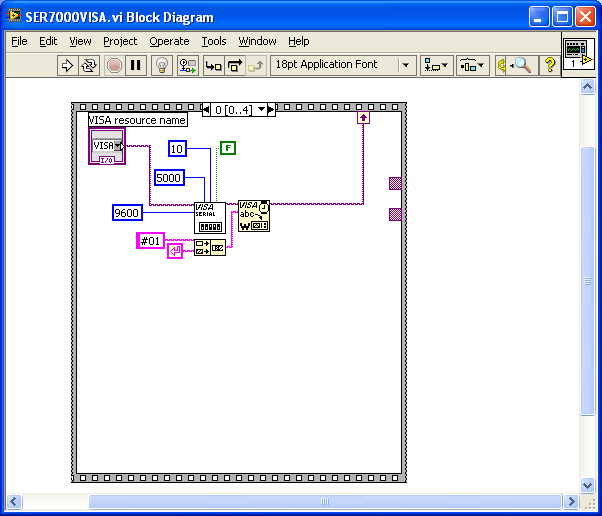Toggle Highlight Execution light bulb
This screenshot has width=602, height=516.
[x=162, y=66]
